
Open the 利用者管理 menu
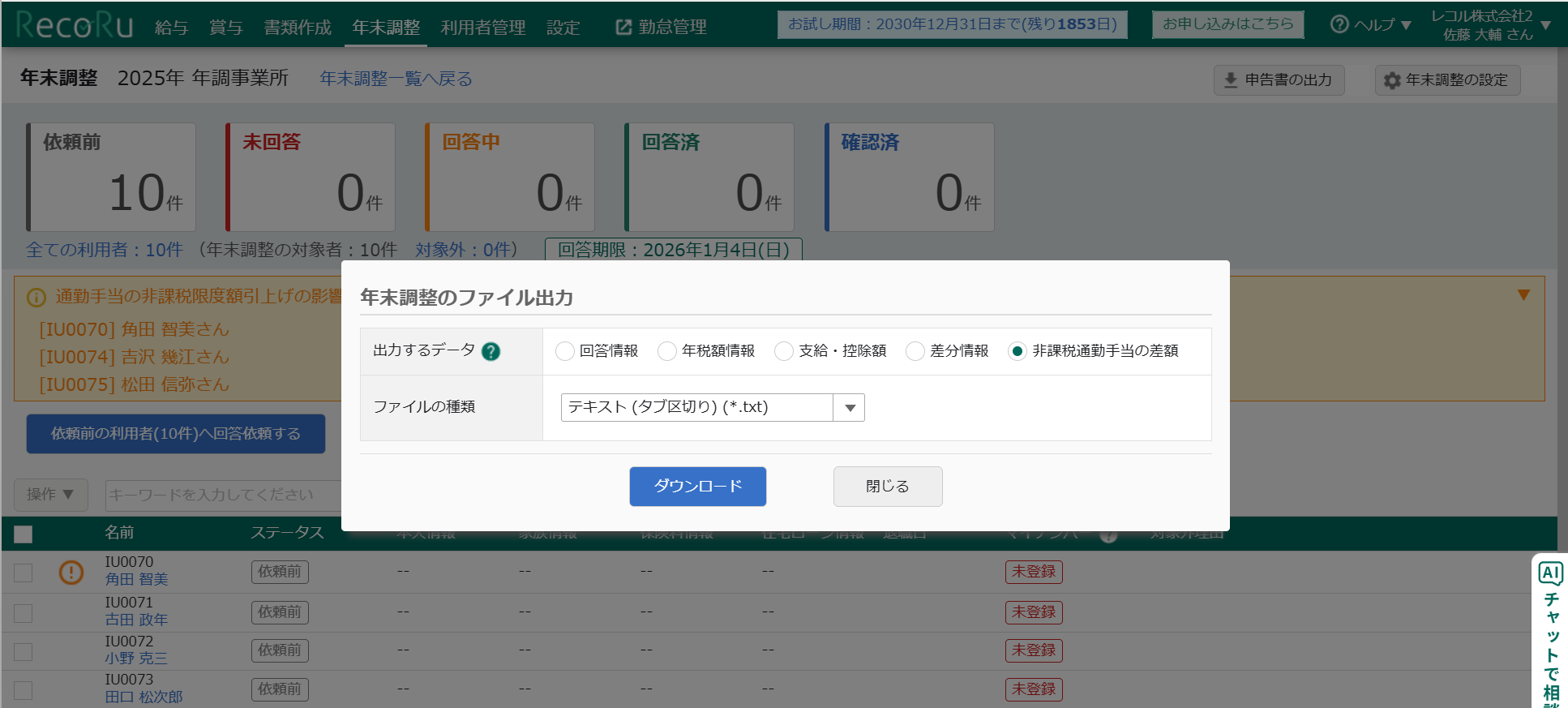pos(483,28)
